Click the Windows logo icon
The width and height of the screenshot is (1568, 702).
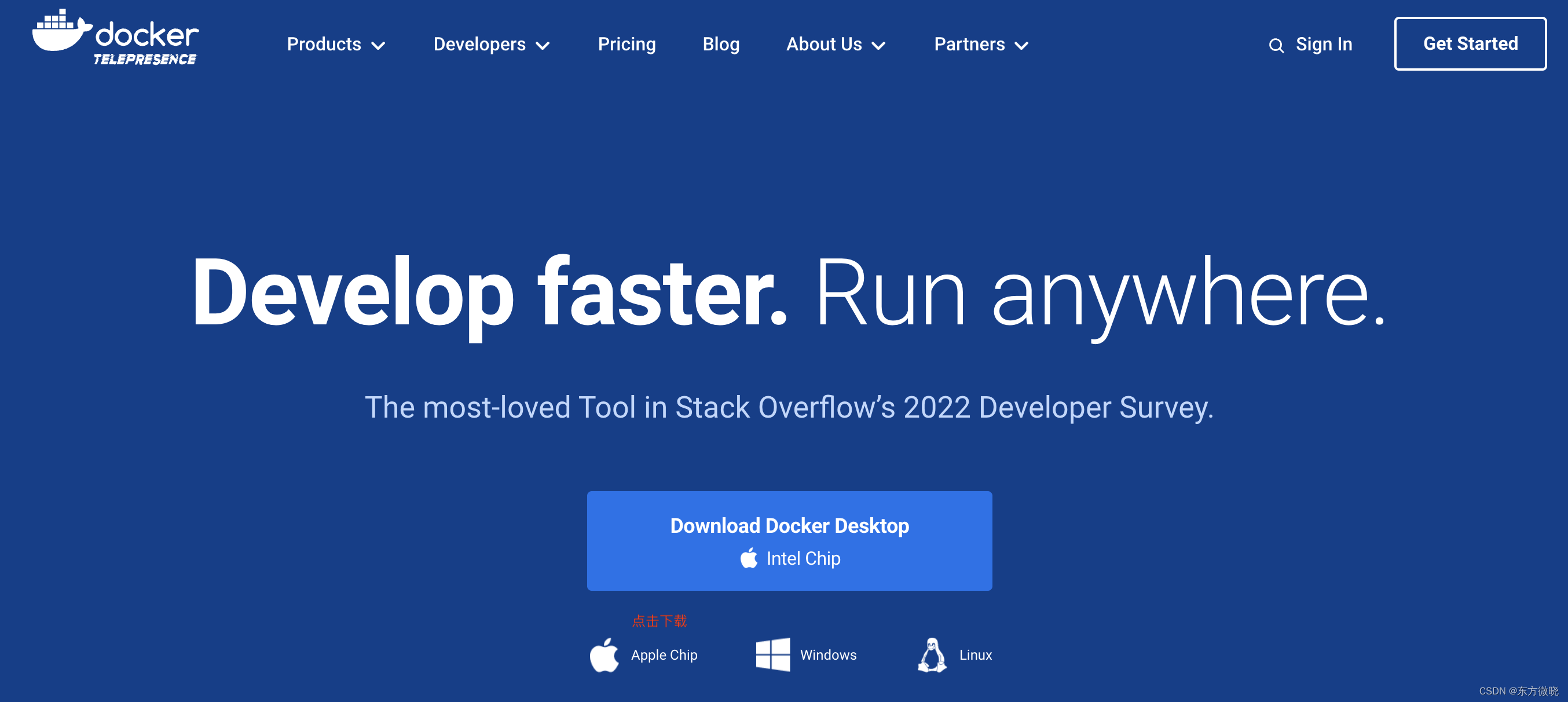point(772,655)
